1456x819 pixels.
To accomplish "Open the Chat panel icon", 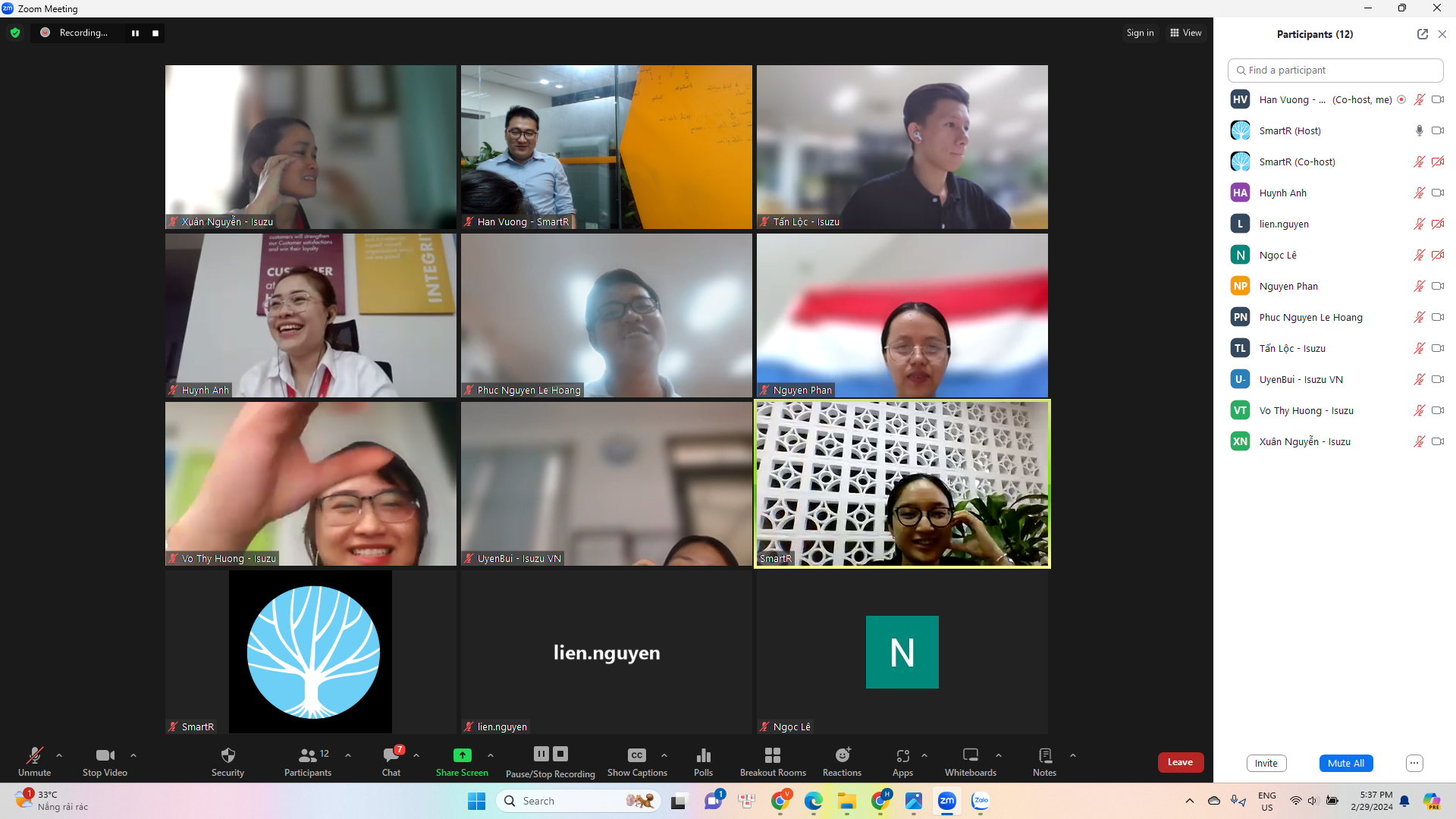I will (x=391, y=755).
